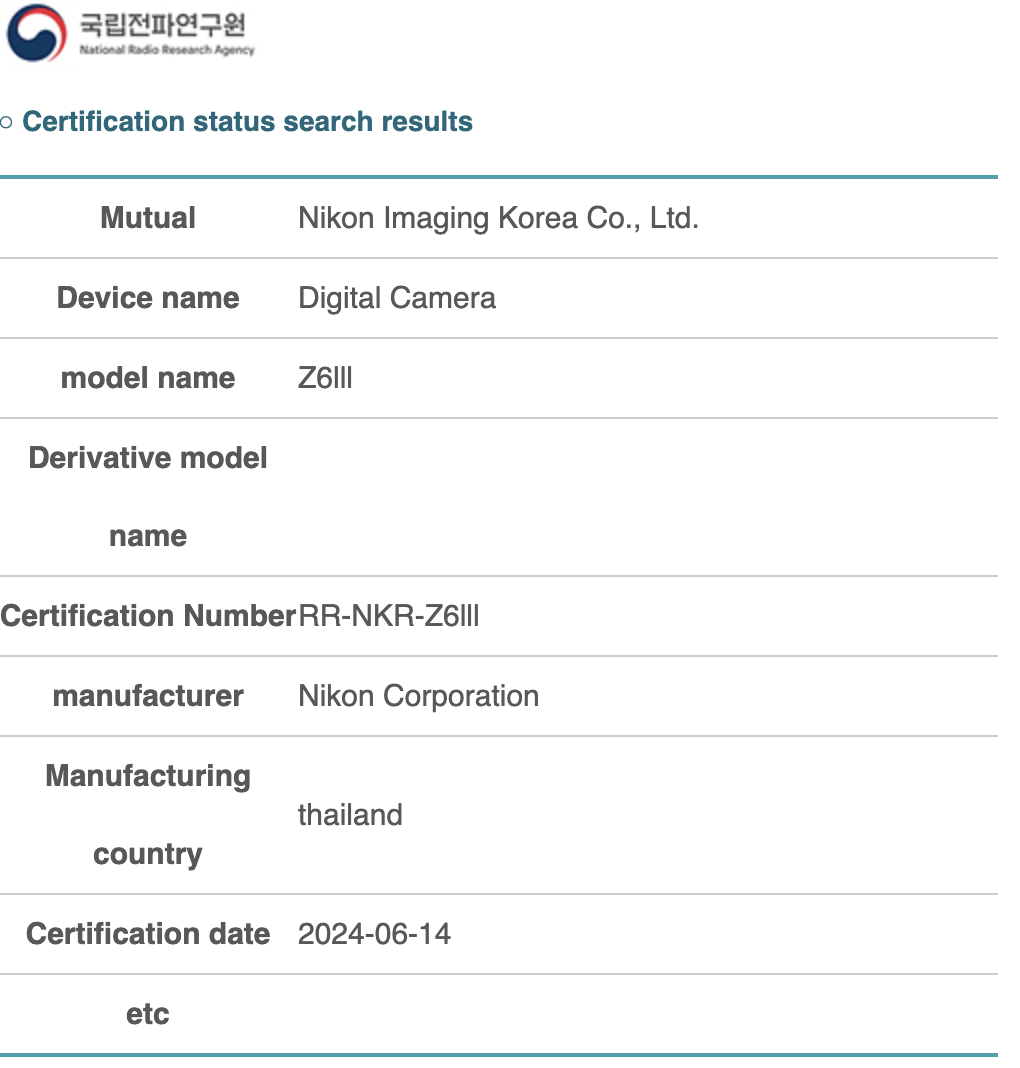
Task: Click the Certification status search results heading
Action: (x=247, y=122)
